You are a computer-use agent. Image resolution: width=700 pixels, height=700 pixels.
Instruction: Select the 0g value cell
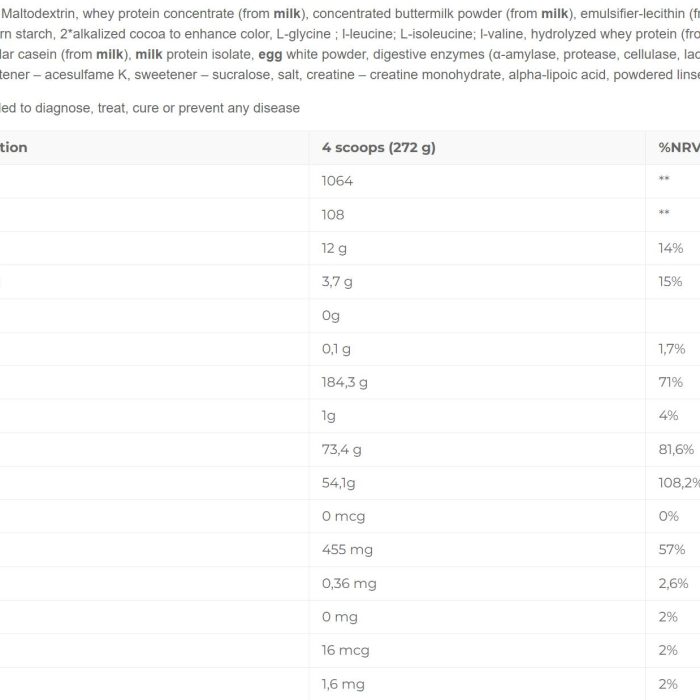point(477,315)
